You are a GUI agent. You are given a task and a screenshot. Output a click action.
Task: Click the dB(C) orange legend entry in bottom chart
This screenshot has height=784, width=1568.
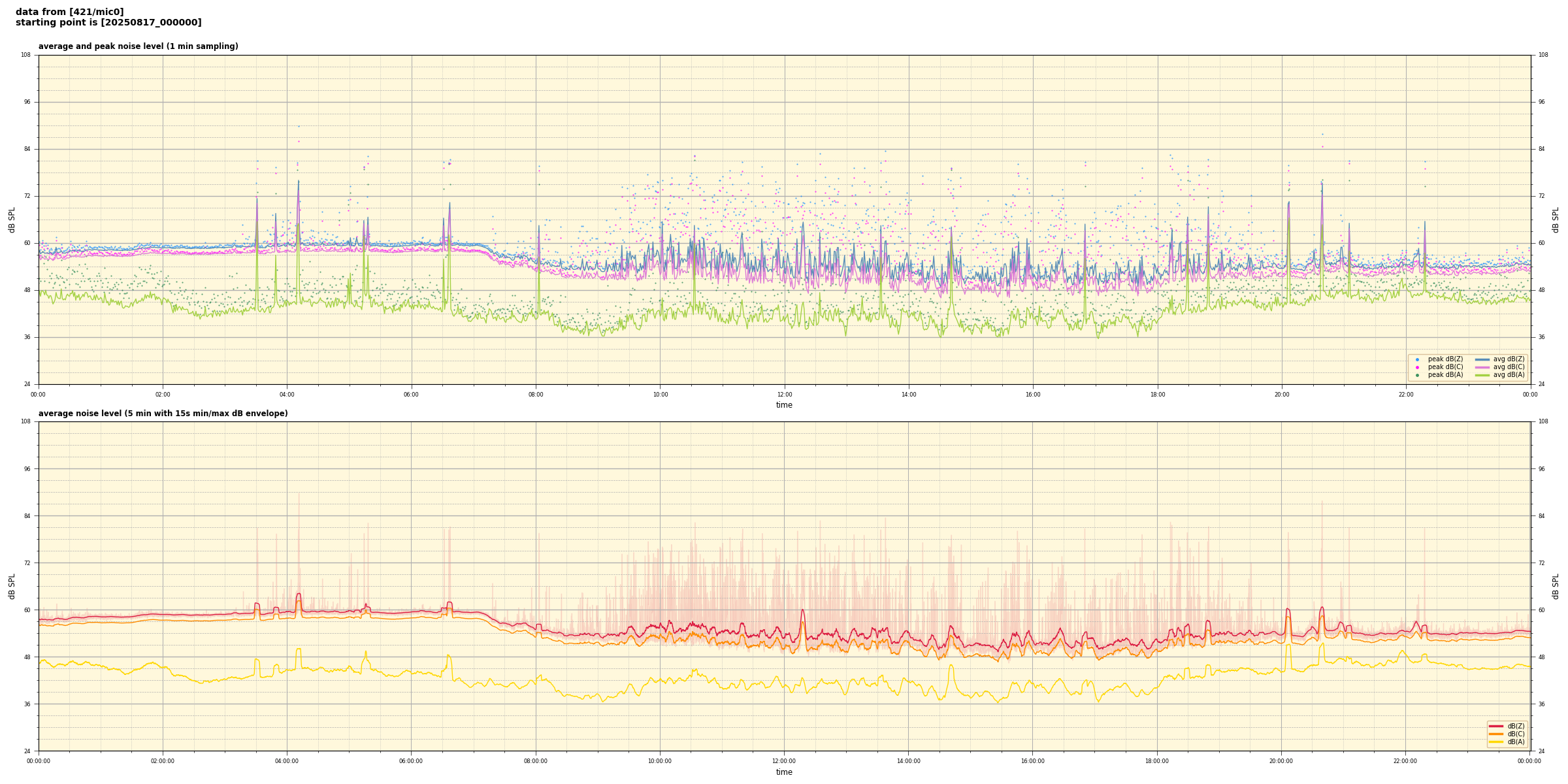1496,734
